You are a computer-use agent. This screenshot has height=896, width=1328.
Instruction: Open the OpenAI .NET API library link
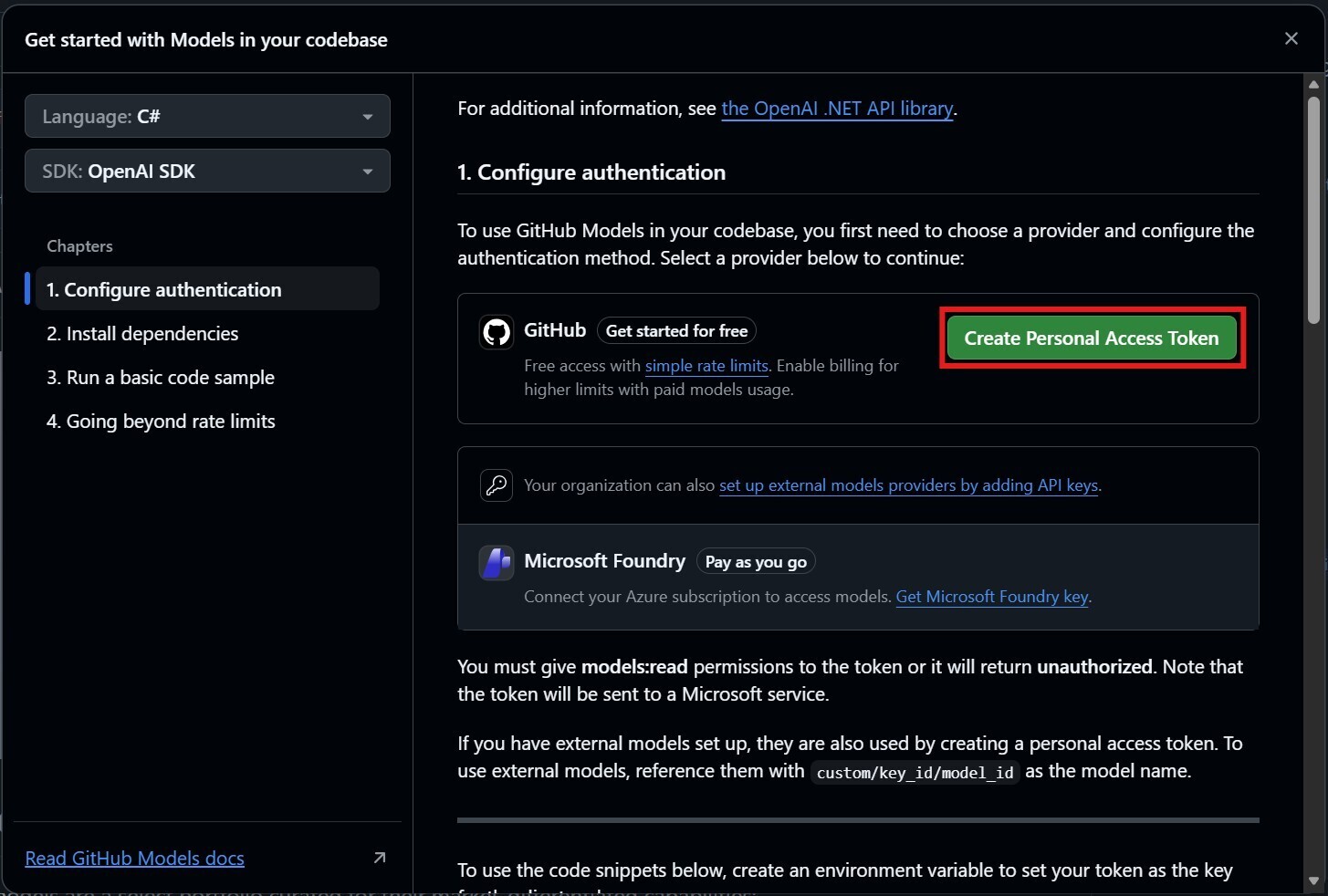[x=837, y=109]
